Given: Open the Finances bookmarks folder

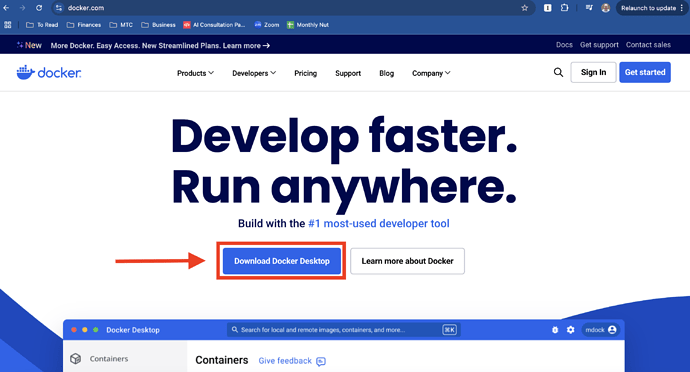Looking at the screenshot, I should [x=84, y=25].
